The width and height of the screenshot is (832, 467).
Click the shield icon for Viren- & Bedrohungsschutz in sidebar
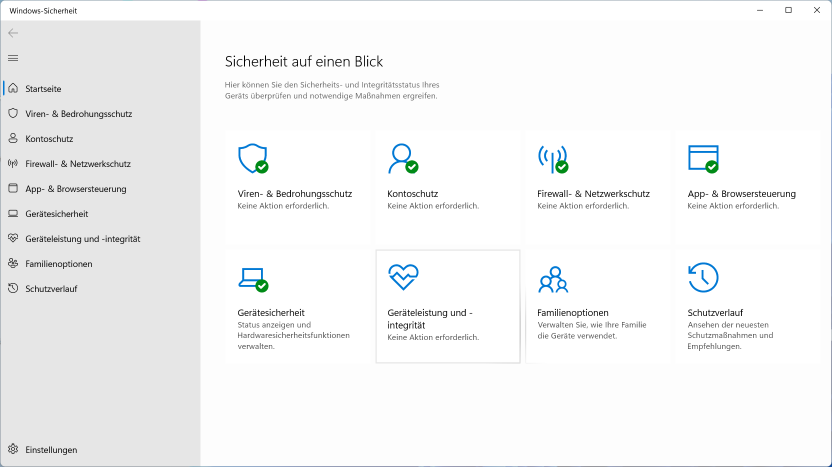13,113
